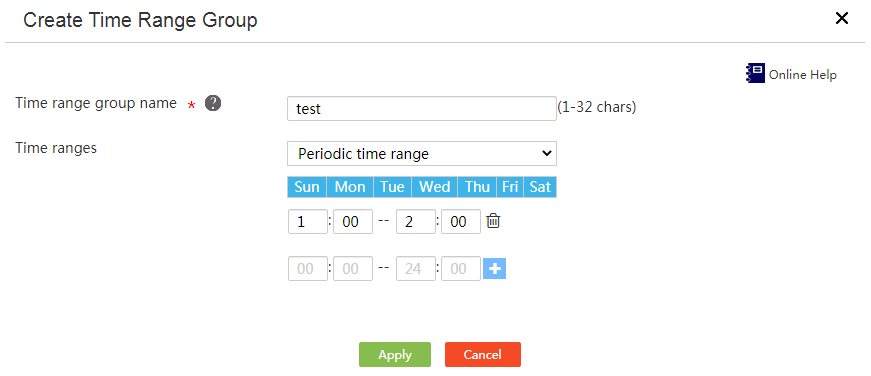This screenshot has height=376, width=871.
Task: Toggle Thu day selection
Action: pyautogui.click(x=477, y=187)
